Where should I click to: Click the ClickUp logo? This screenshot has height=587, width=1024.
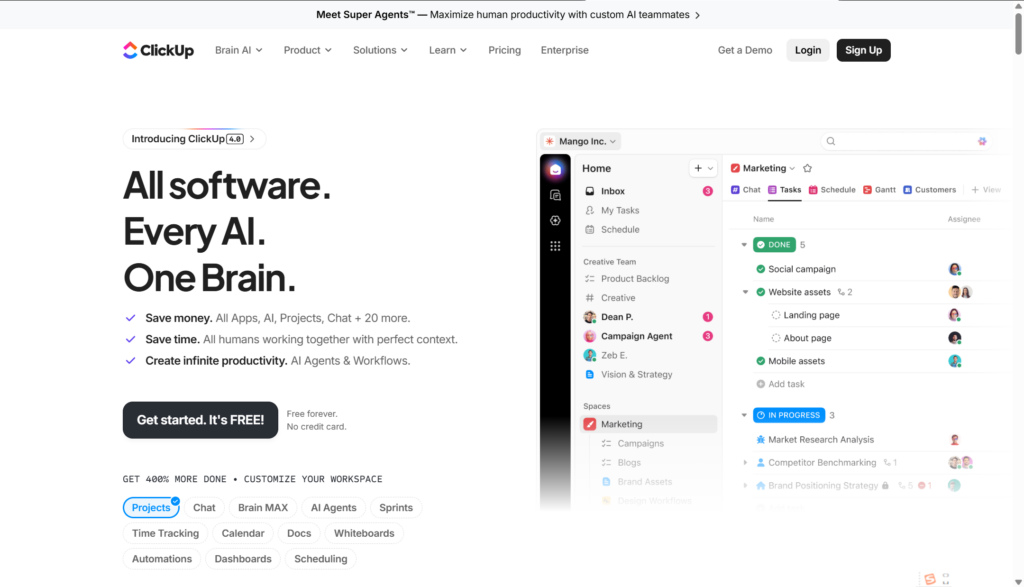tap(158, 50)
